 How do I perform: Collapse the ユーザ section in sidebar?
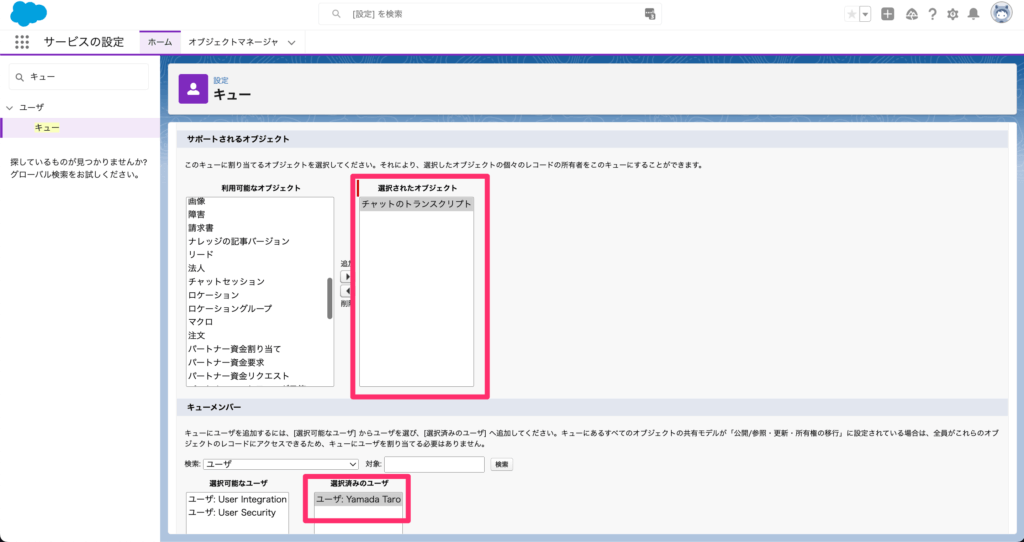coord(10,107)
